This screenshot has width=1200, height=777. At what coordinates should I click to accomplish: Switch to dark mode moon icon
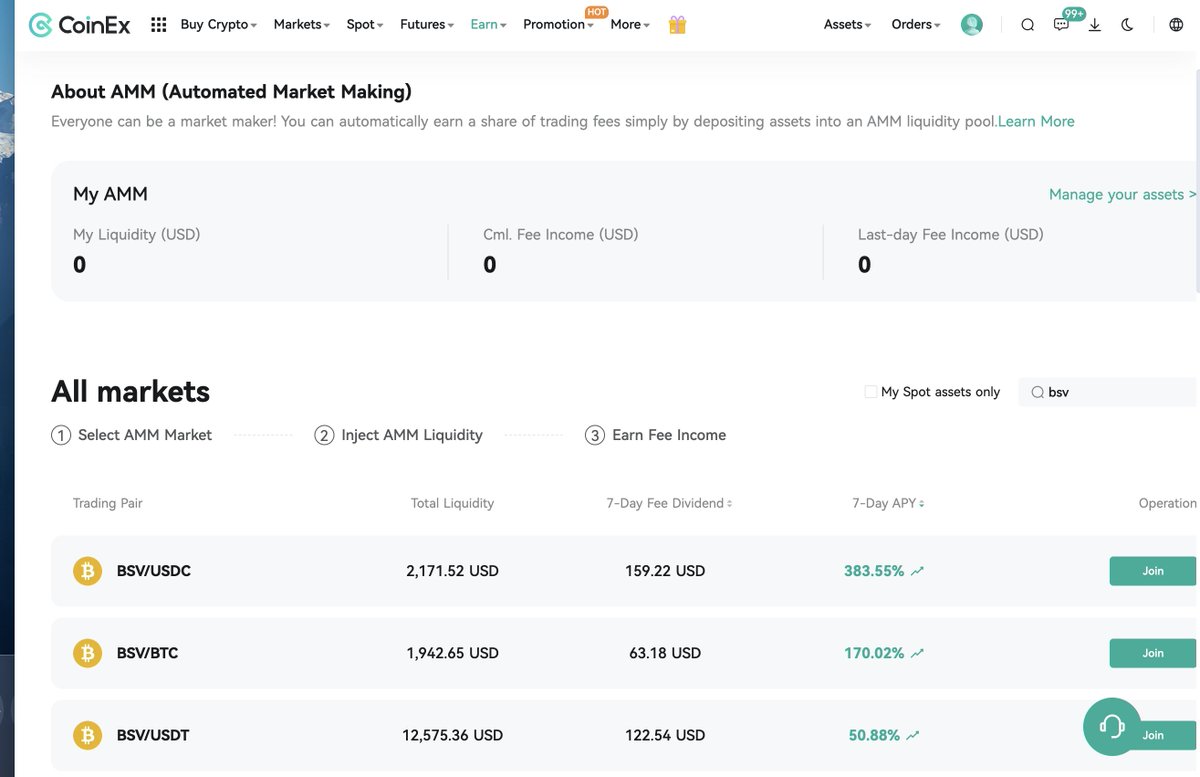point(1128,25)
